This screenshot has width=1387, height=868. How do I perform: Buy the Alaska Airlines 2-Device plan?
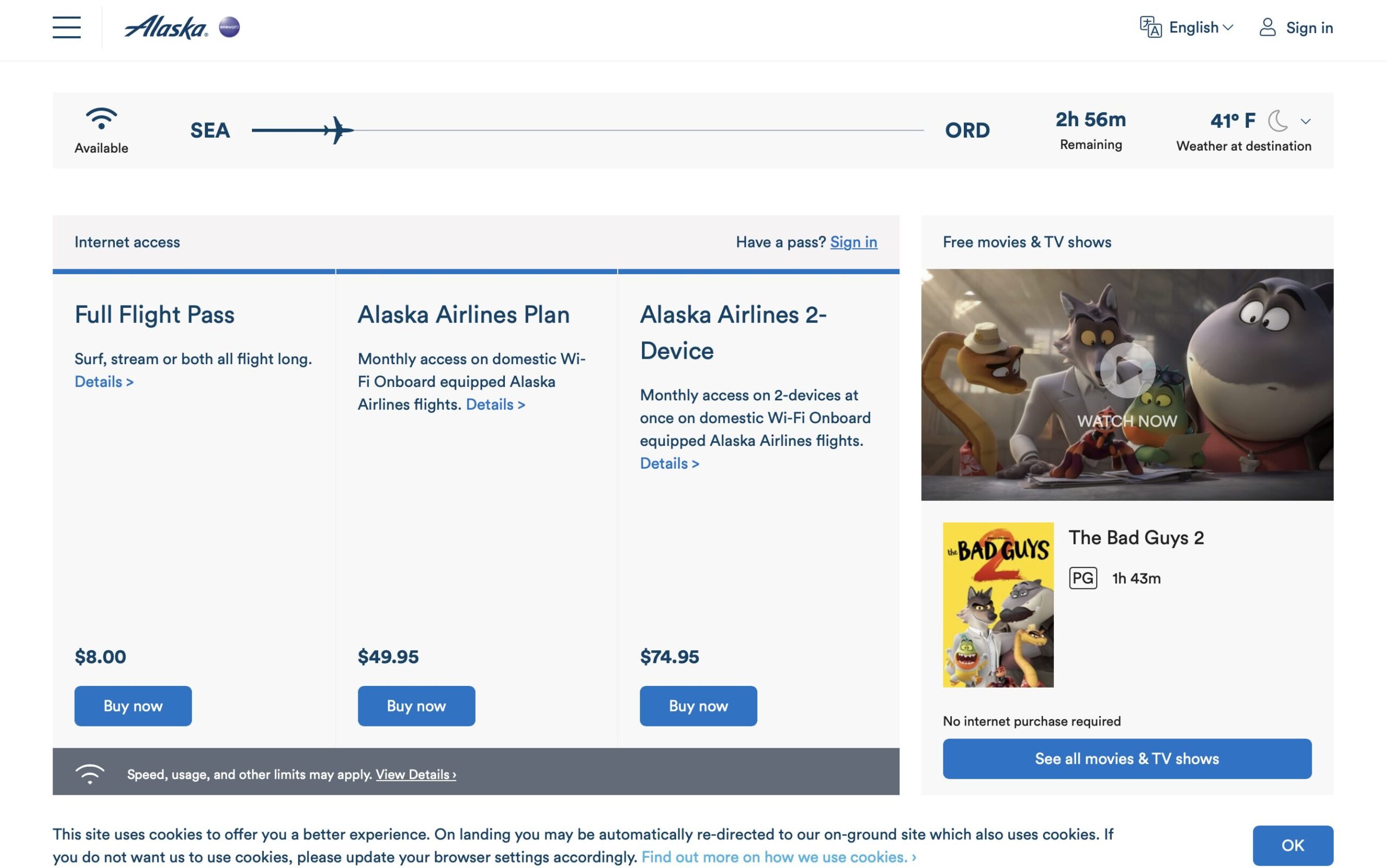[698, 705]
